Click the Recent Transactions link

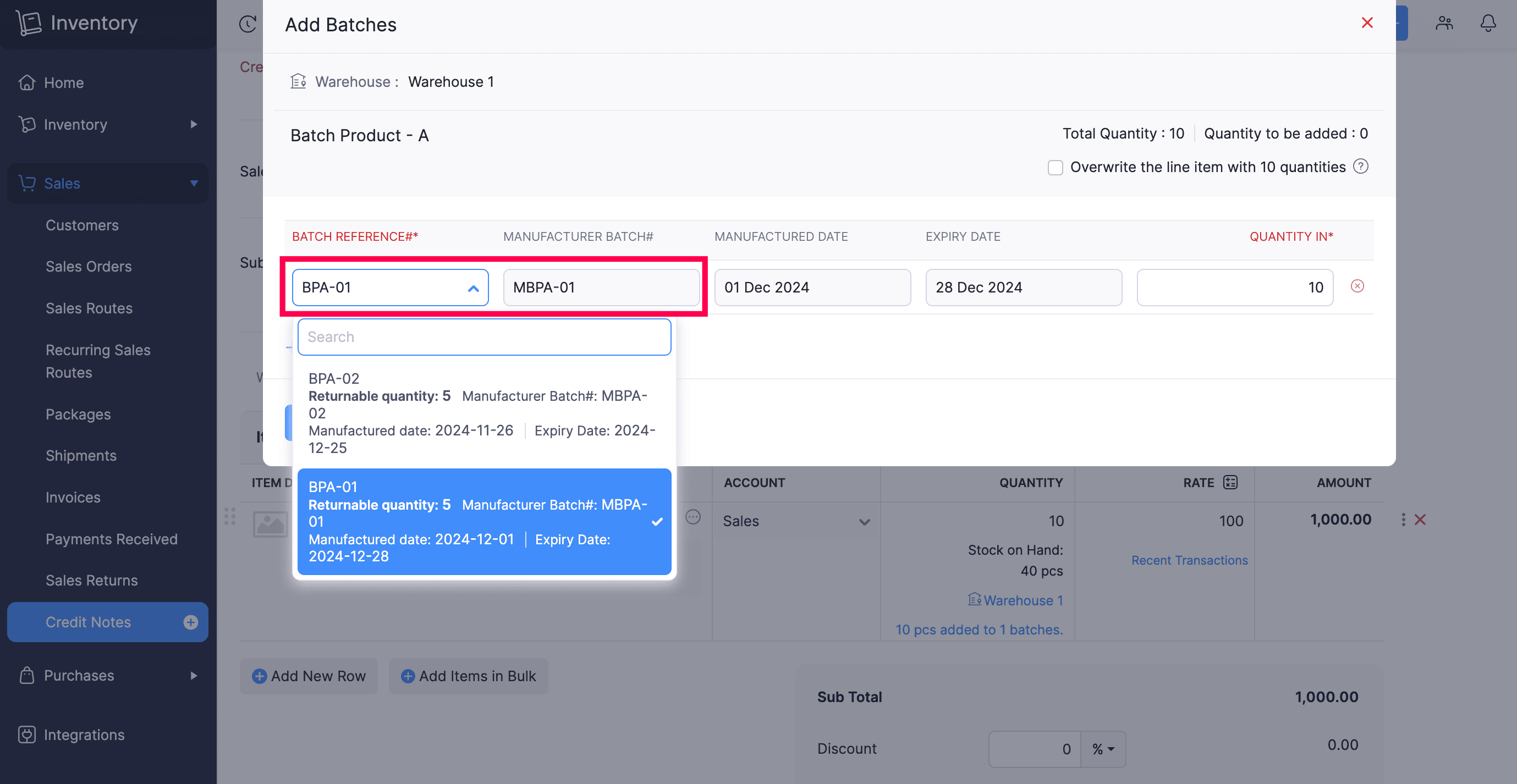1189,560
